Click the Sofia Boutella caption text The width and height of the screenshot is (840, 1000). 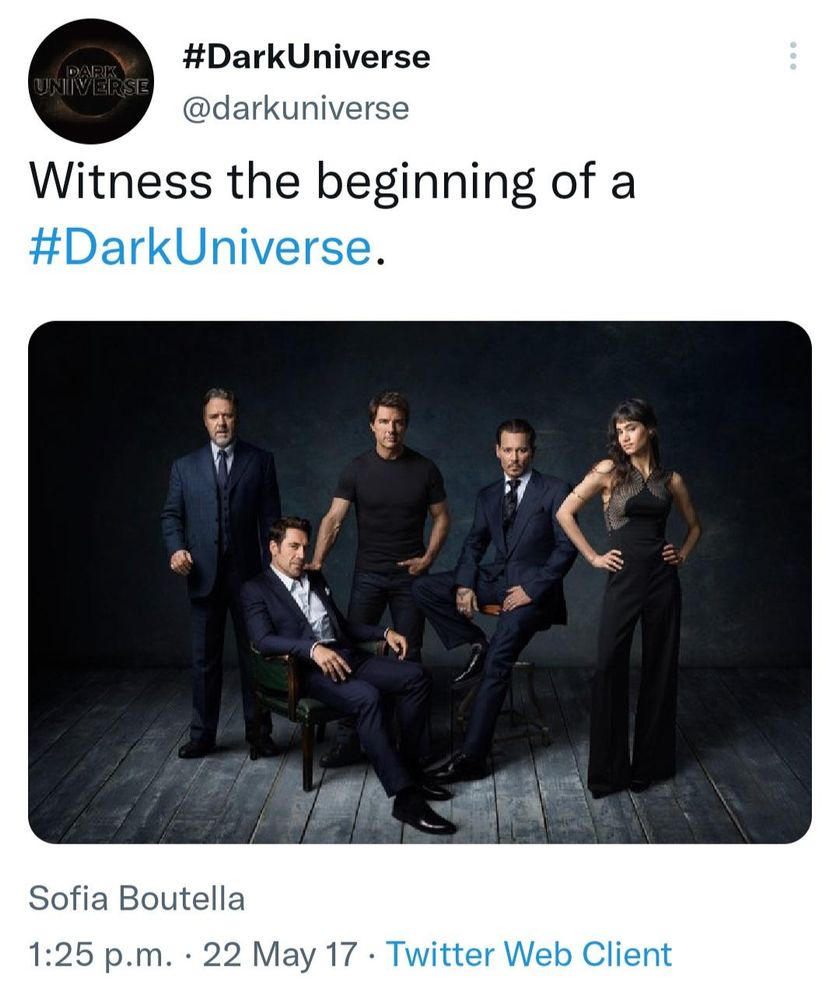pyautogui.click(x=136, y=898)
